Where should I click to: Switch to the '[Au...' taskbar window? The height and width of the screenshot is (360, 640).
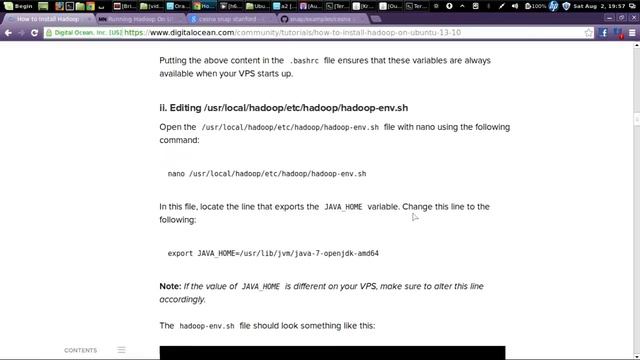[311, 6]
